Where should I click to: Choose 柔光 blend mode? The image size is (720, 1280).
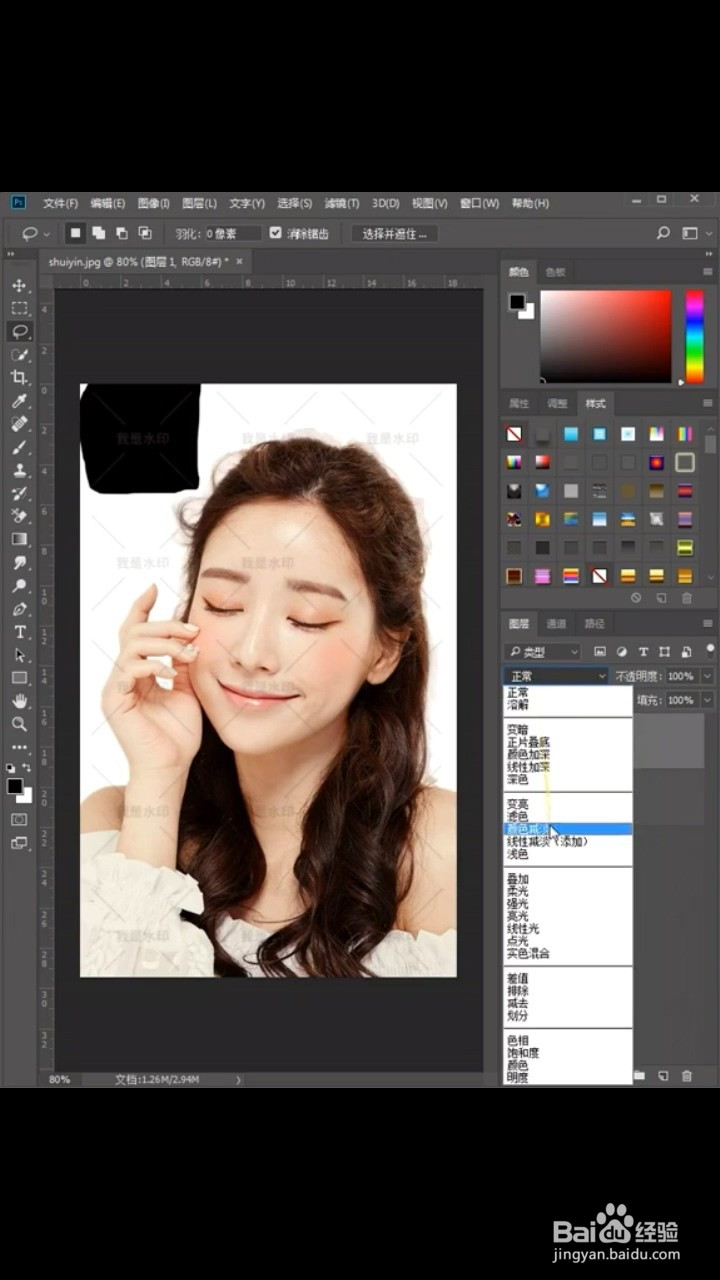(567, 891)
